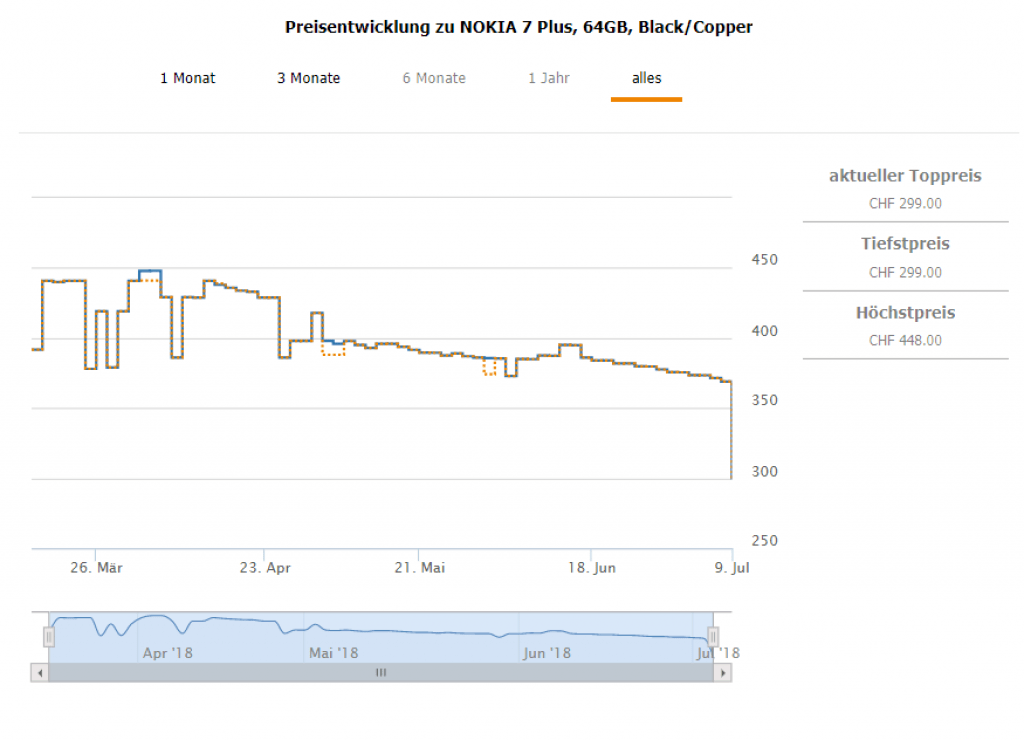This screenshot has width=1024, height=740.
Task: Click the Höchstpreis heading
Action: 905,313
